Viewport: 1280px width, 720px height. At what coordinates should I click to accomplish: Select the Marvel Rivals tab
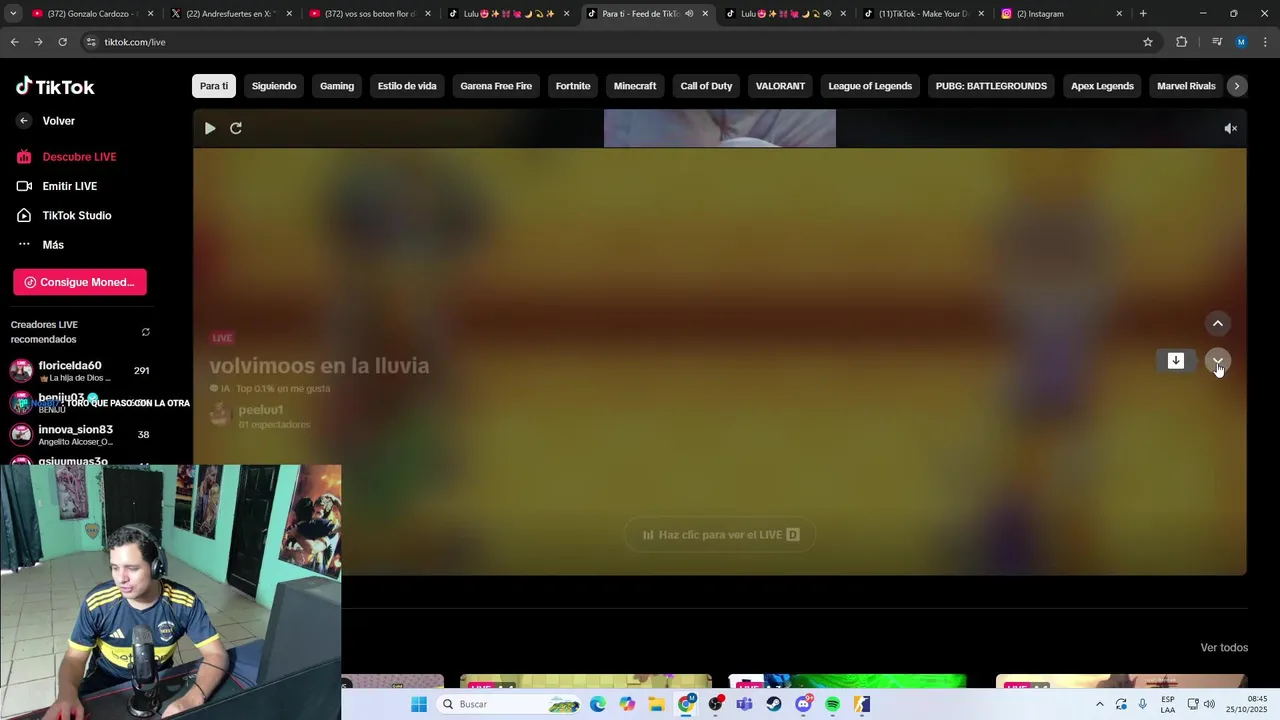(1186, 86)
